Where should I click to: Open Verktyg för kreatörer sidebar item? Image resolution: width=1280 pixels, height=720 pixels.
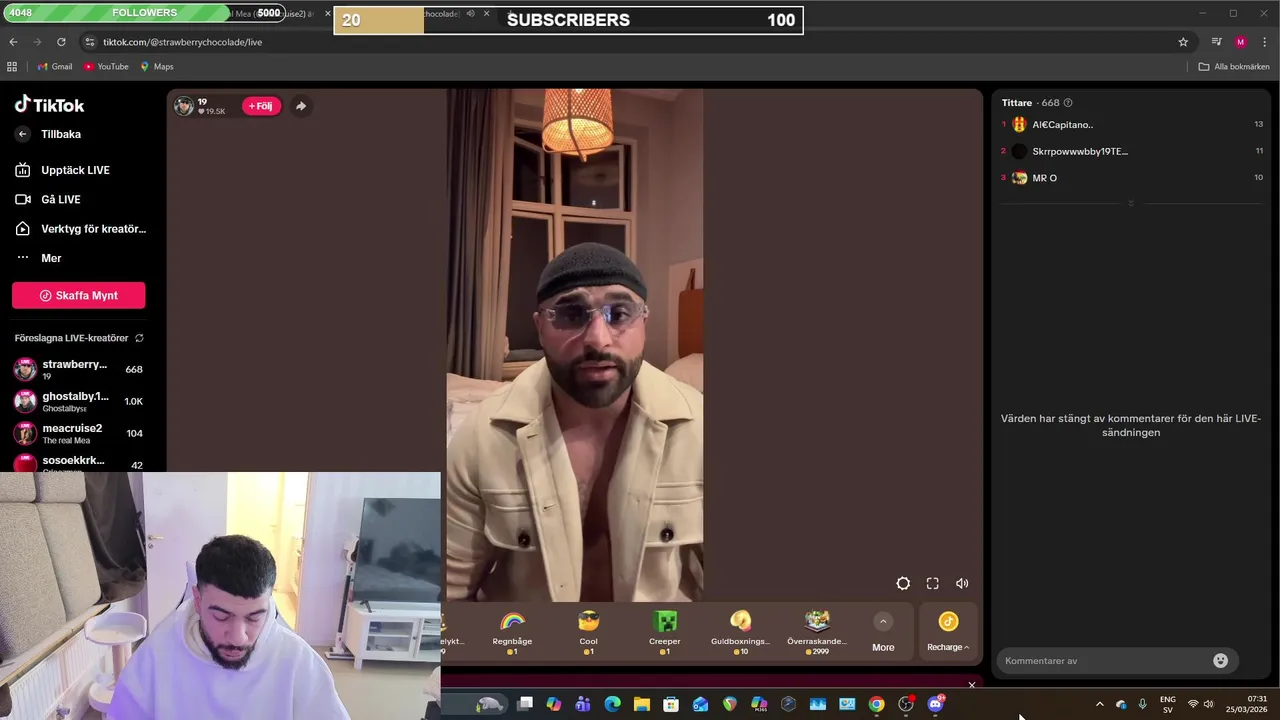[x=80, y=229]
